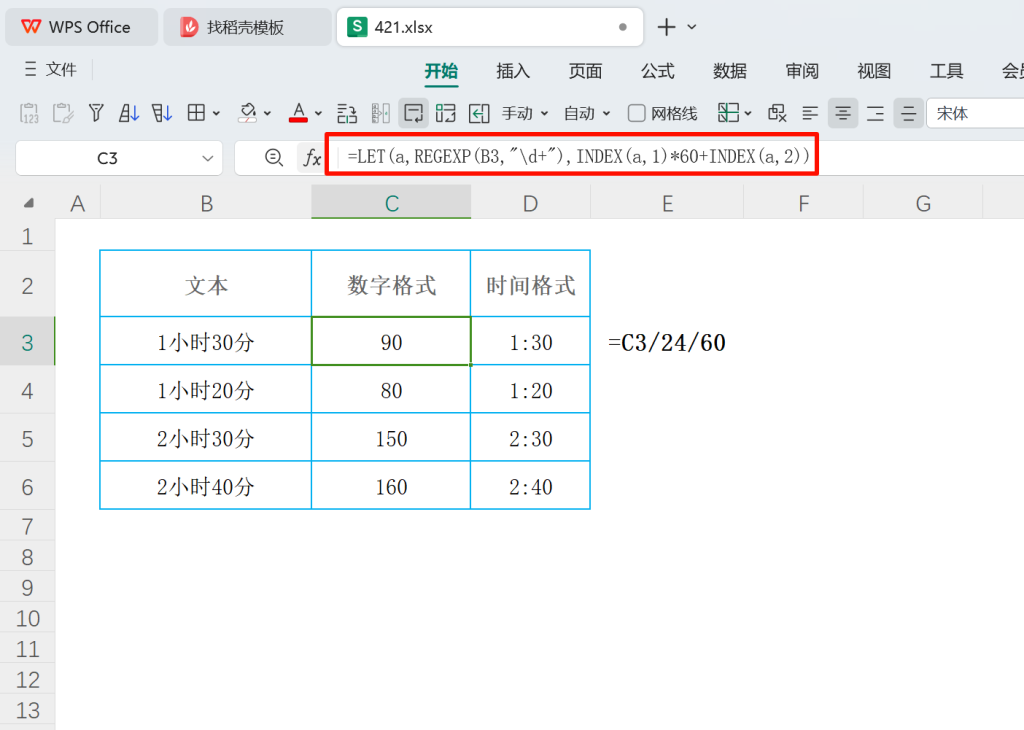1024x730 pixels.
Task: Expand the new tab options chevron
Action: [x=692, y=27]
